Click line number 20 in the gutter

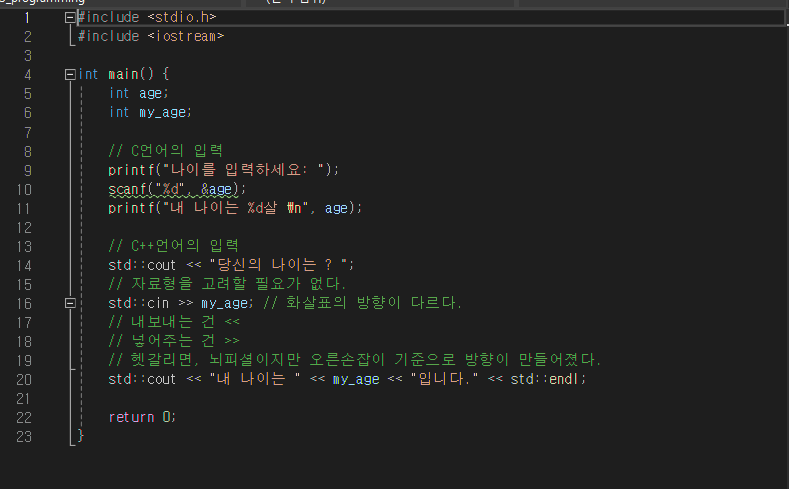(x=24, y=380)
